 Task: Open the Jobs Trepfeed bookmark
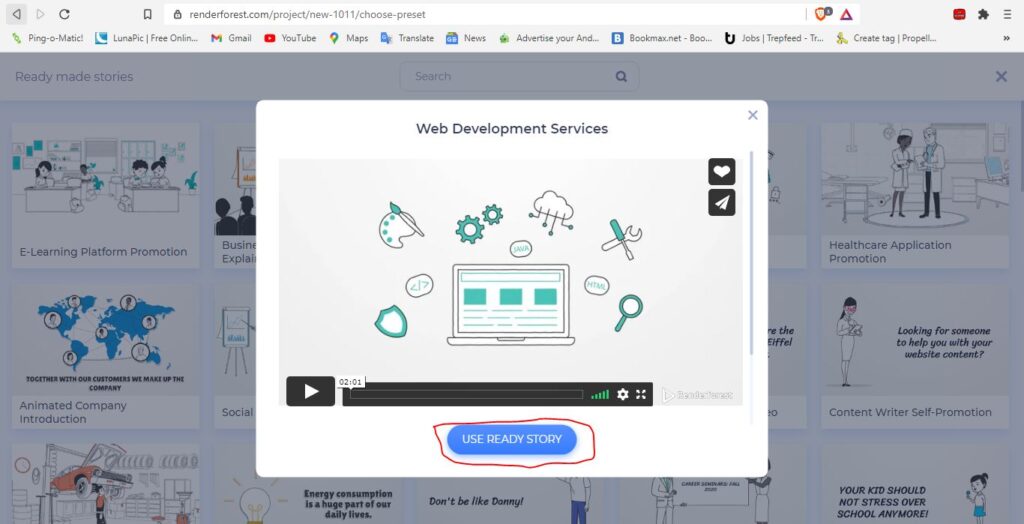click(x=775, y=38)
